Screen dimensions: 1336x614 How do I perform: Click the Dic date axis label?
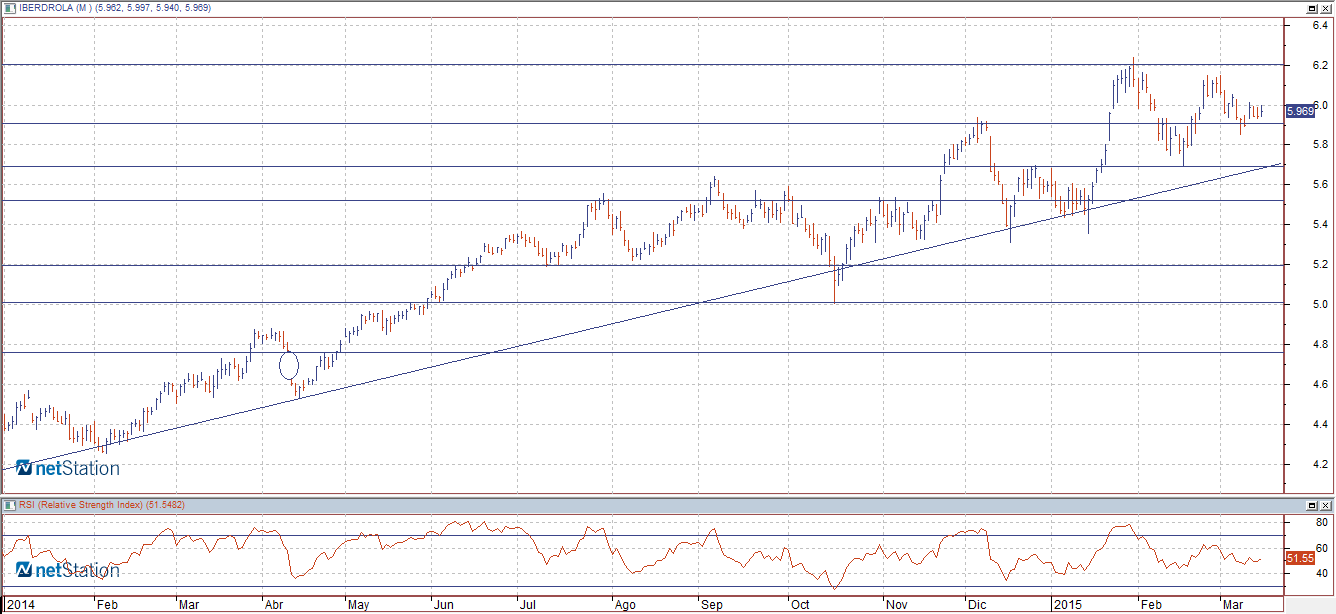click(975, 605)
